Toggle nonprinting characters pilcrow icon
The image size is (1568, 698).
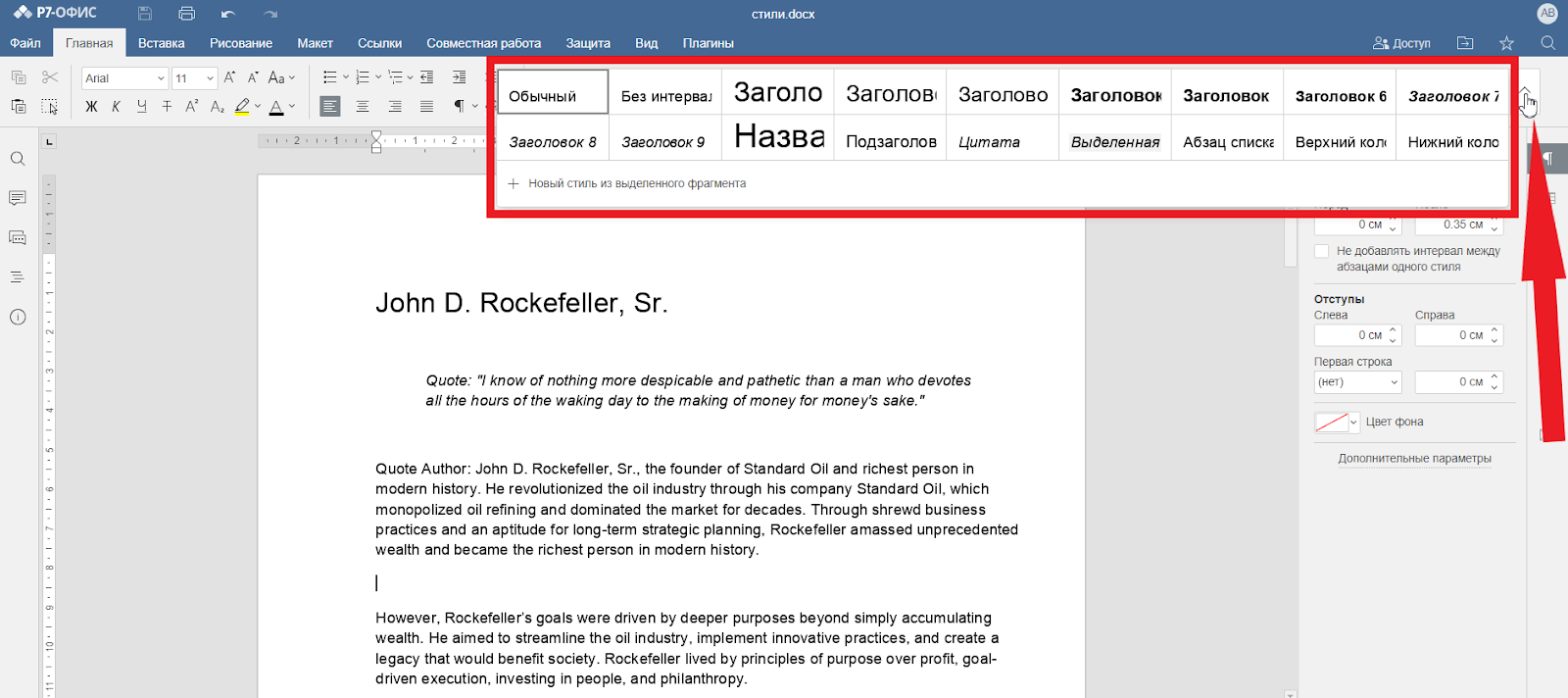pos(459,106)
